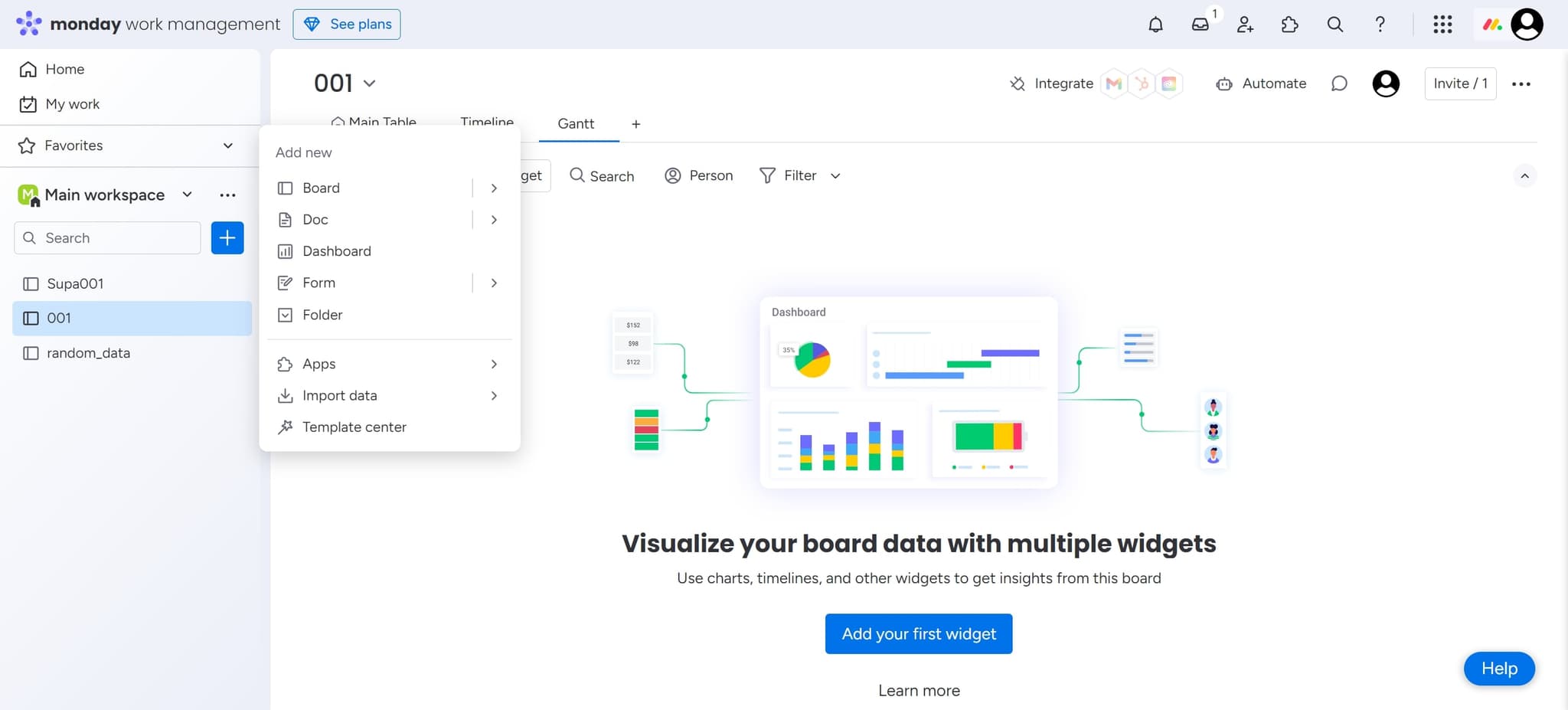This screenshot has width=1568, height=710.
Task: Click the invite members icon in top bar
Action: 1245,25
